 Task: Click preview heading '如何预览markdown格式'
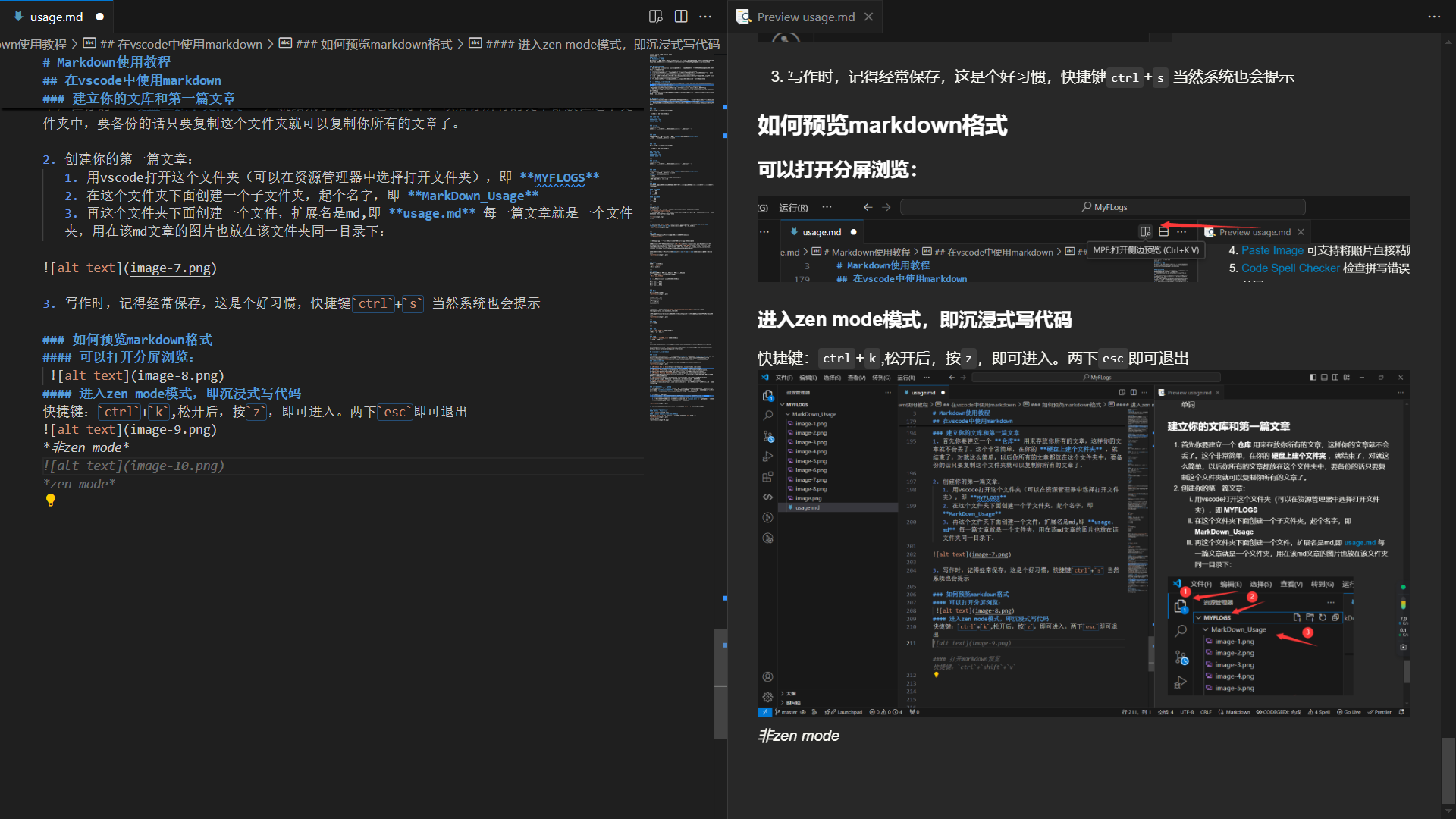point(882,125)
